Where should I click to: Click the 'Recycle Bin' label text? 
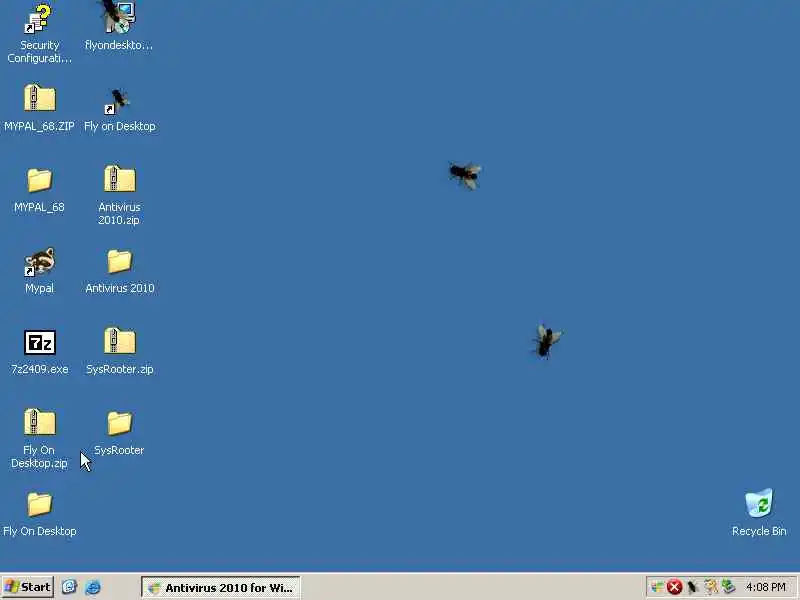[759, 531]
